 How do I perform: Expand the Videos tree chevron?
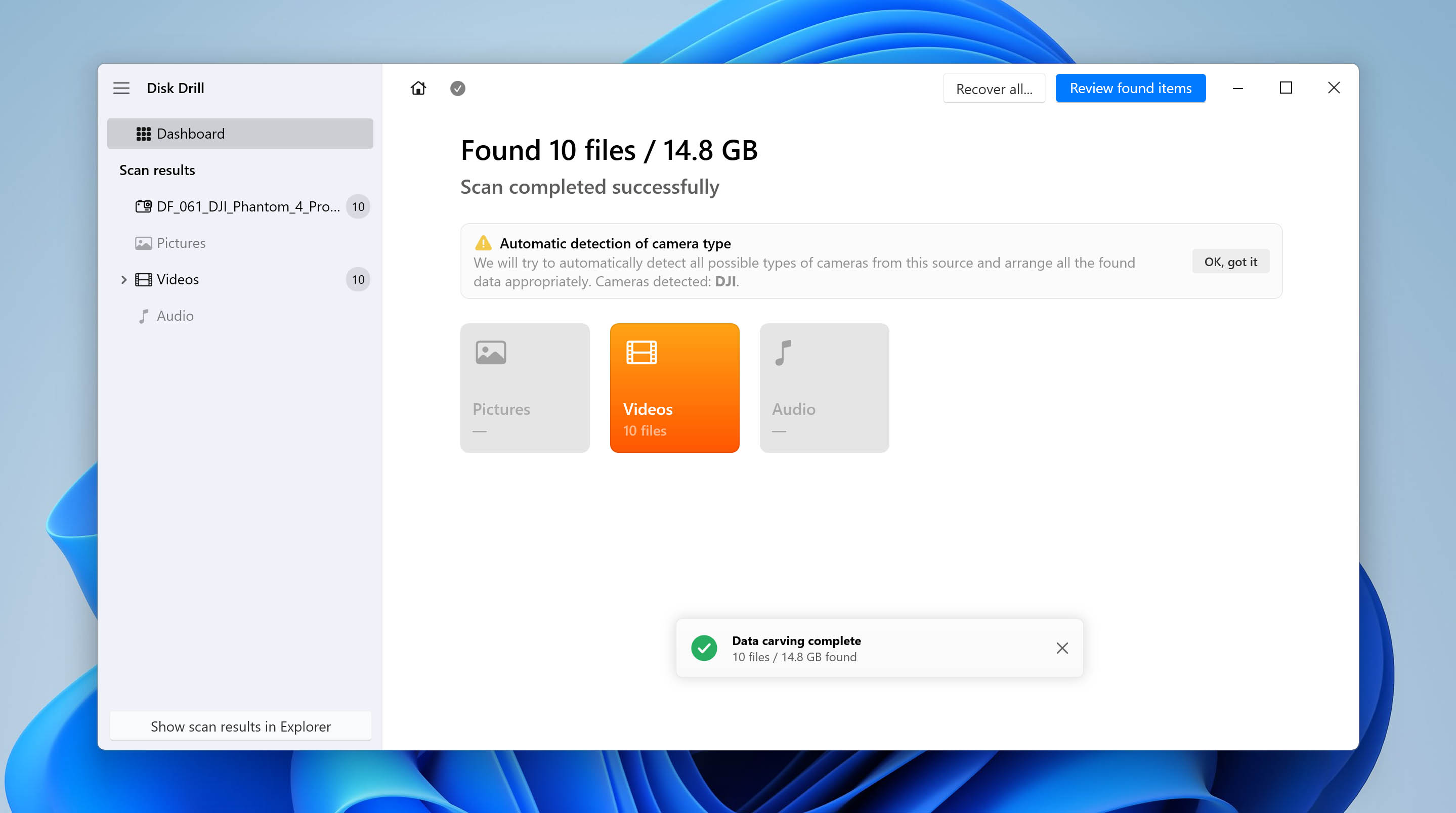[124, 279]
